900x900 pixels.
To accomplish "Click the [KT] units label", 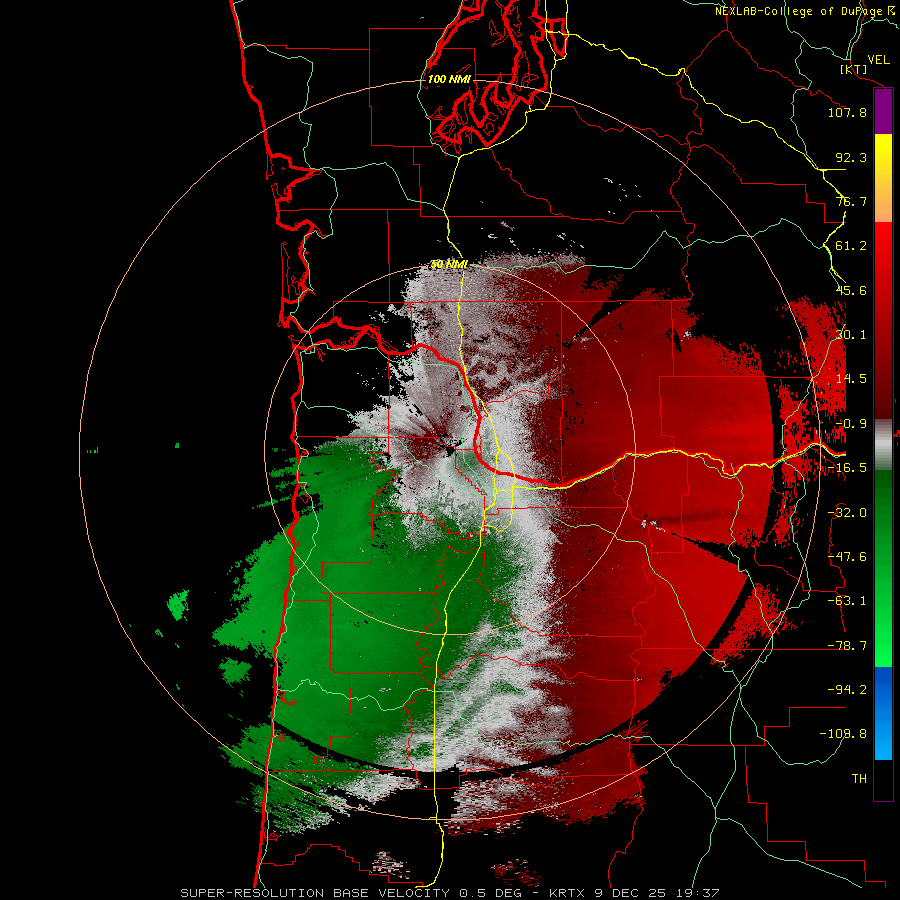I will coord(854,69).
